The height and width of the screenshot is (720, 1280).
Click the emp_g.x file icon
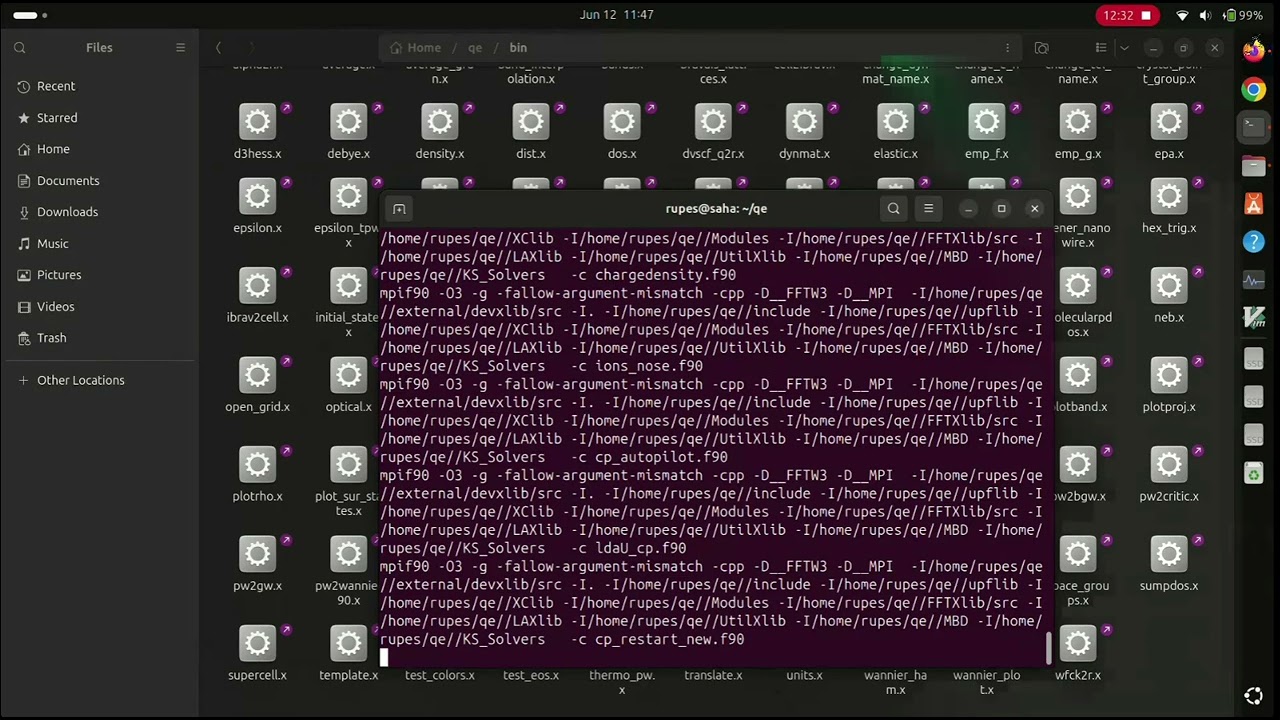[x=1078, y=122]
